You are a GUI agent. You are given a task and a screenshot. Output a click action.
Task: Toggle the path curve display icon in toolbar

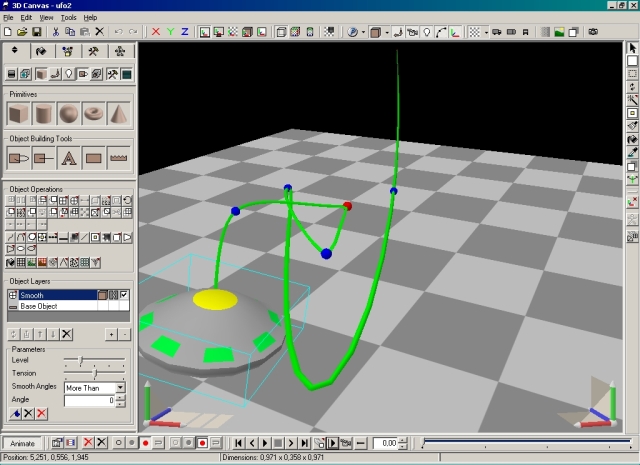coord(441,32)
